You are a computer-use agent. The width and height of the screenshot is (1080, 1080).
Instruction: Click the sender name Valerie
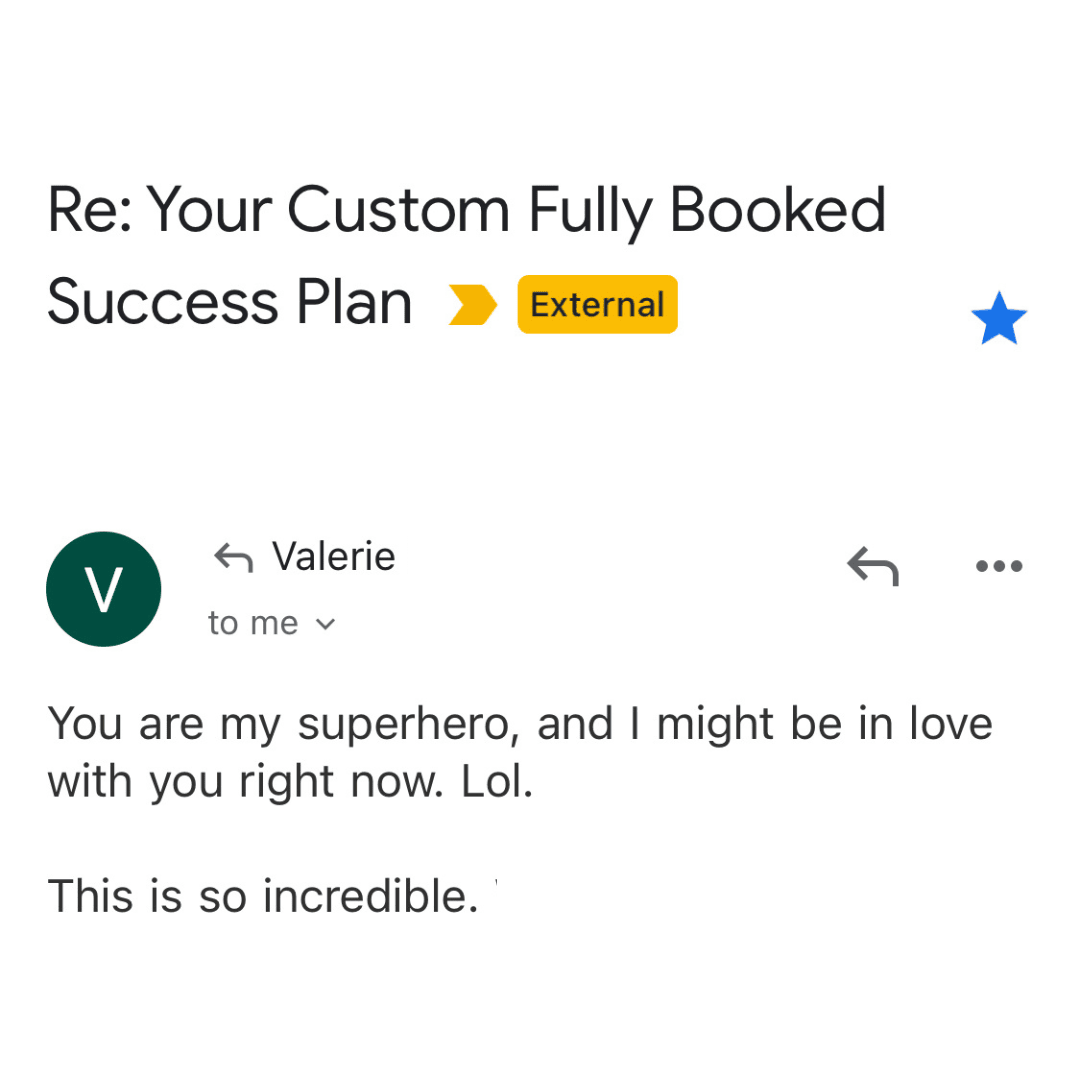334,557
